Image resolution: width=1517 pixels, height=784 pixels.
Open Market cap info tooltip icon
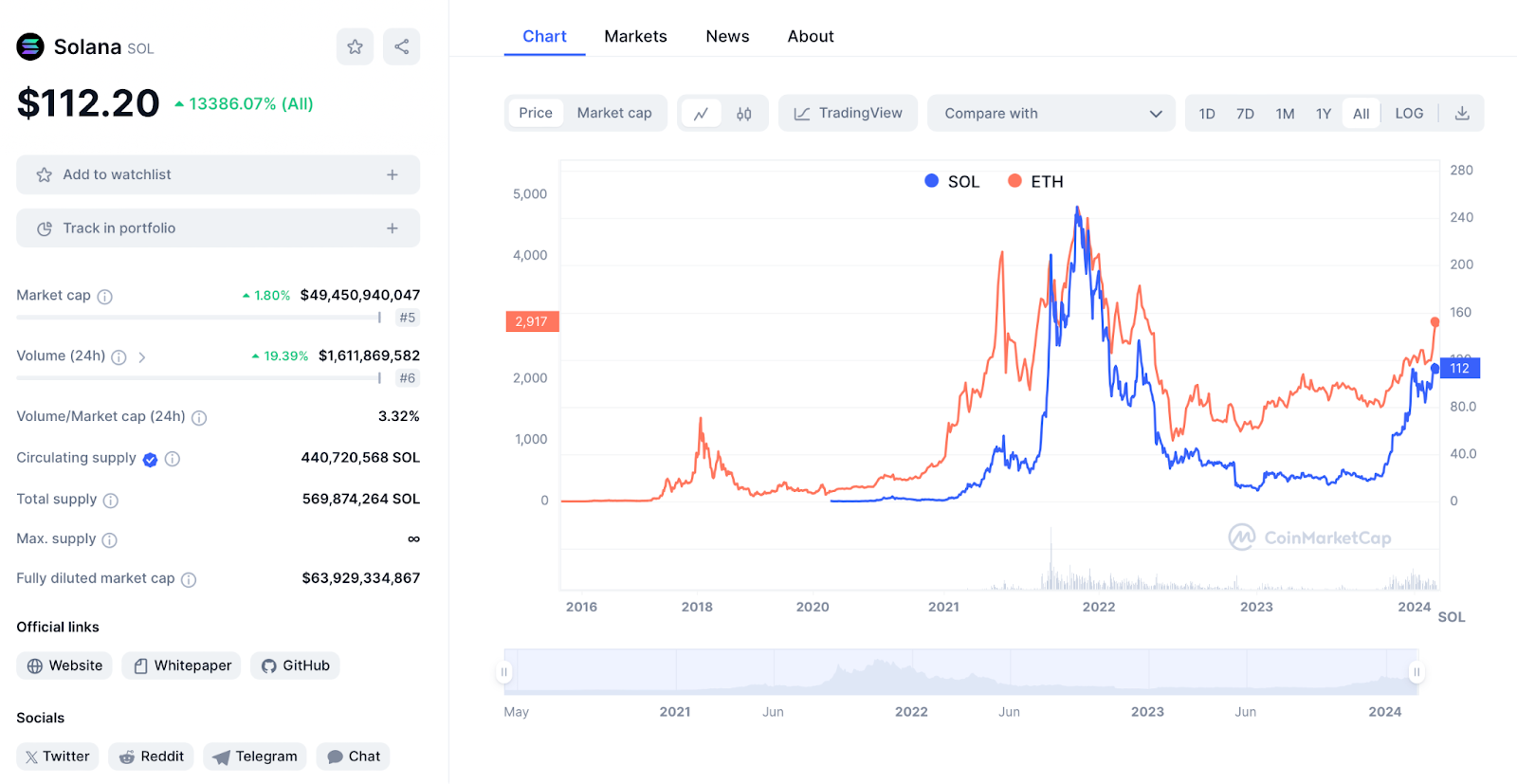[105, 297]
